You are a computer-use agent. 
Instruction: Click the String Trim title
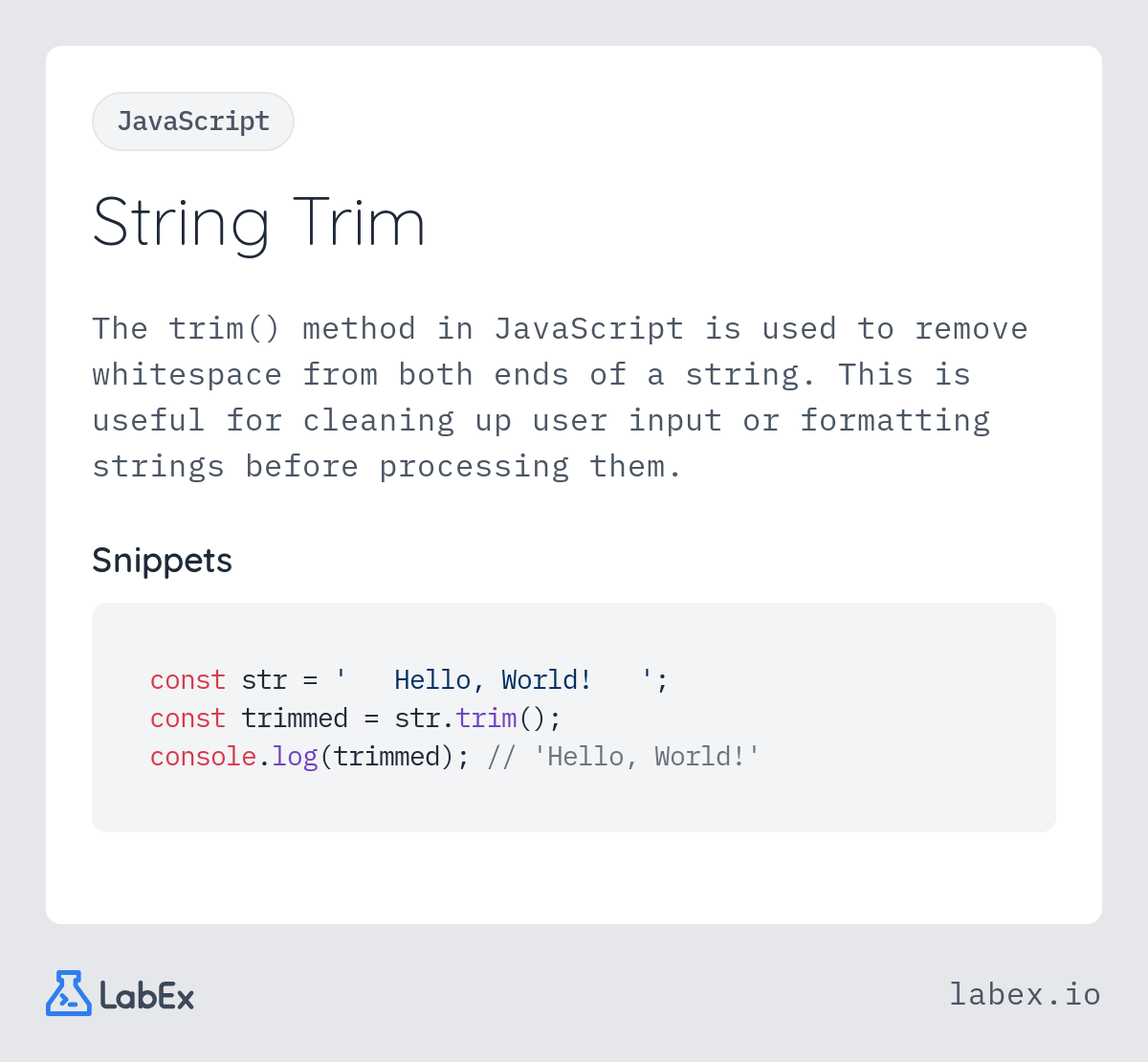point(258,223)
